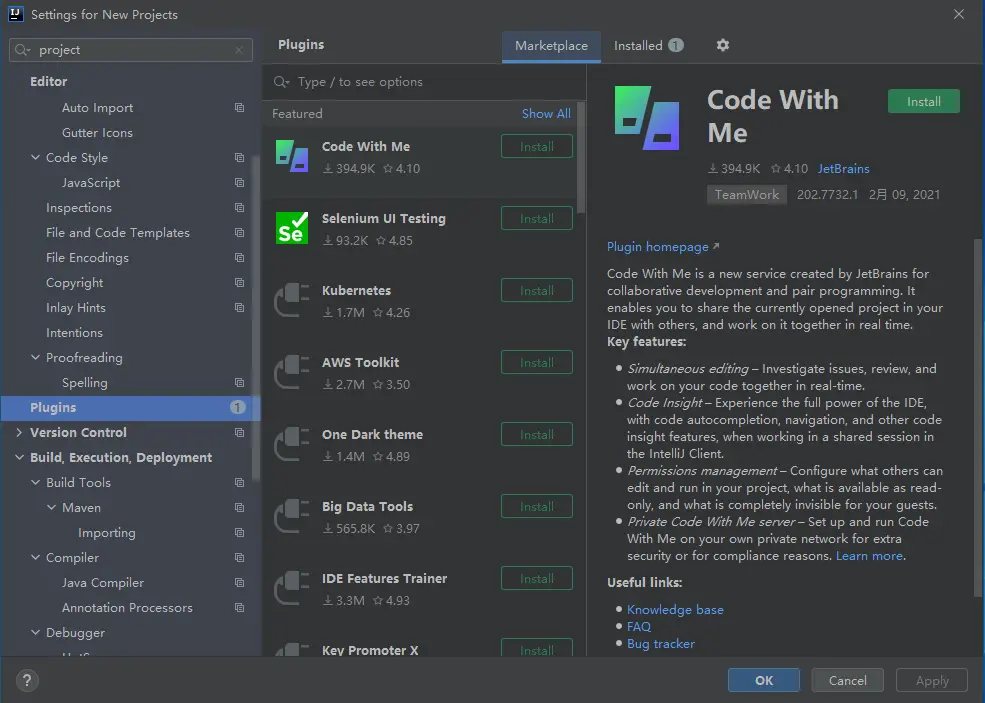Viewport: 985px width, 703px height.
Task: Click the Big Data Tools plugin icon
Action: (292, 516)
